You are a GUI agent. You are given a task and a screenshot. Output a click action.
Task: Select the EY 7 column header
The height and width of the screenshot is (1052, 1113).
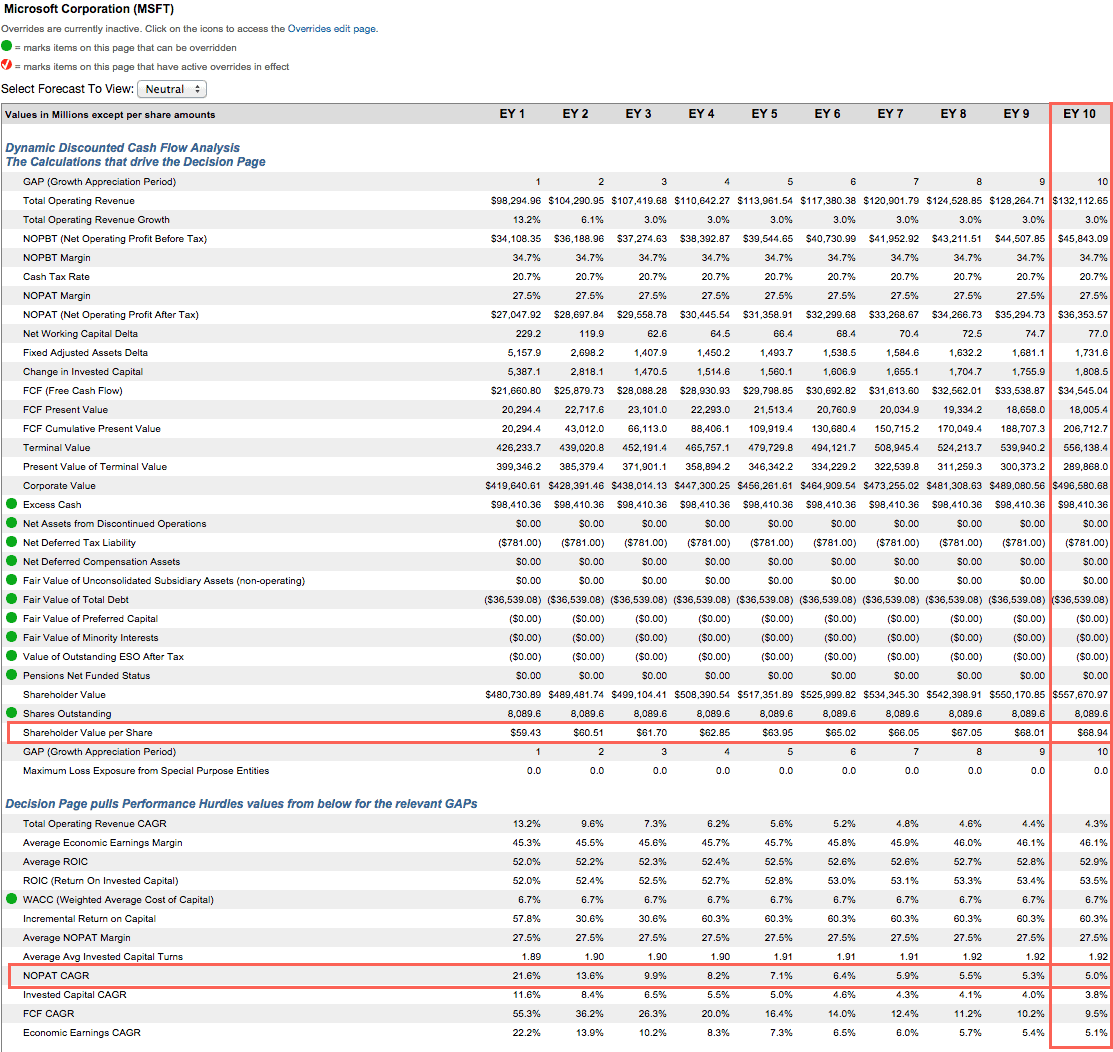click(x=890, y=114)
